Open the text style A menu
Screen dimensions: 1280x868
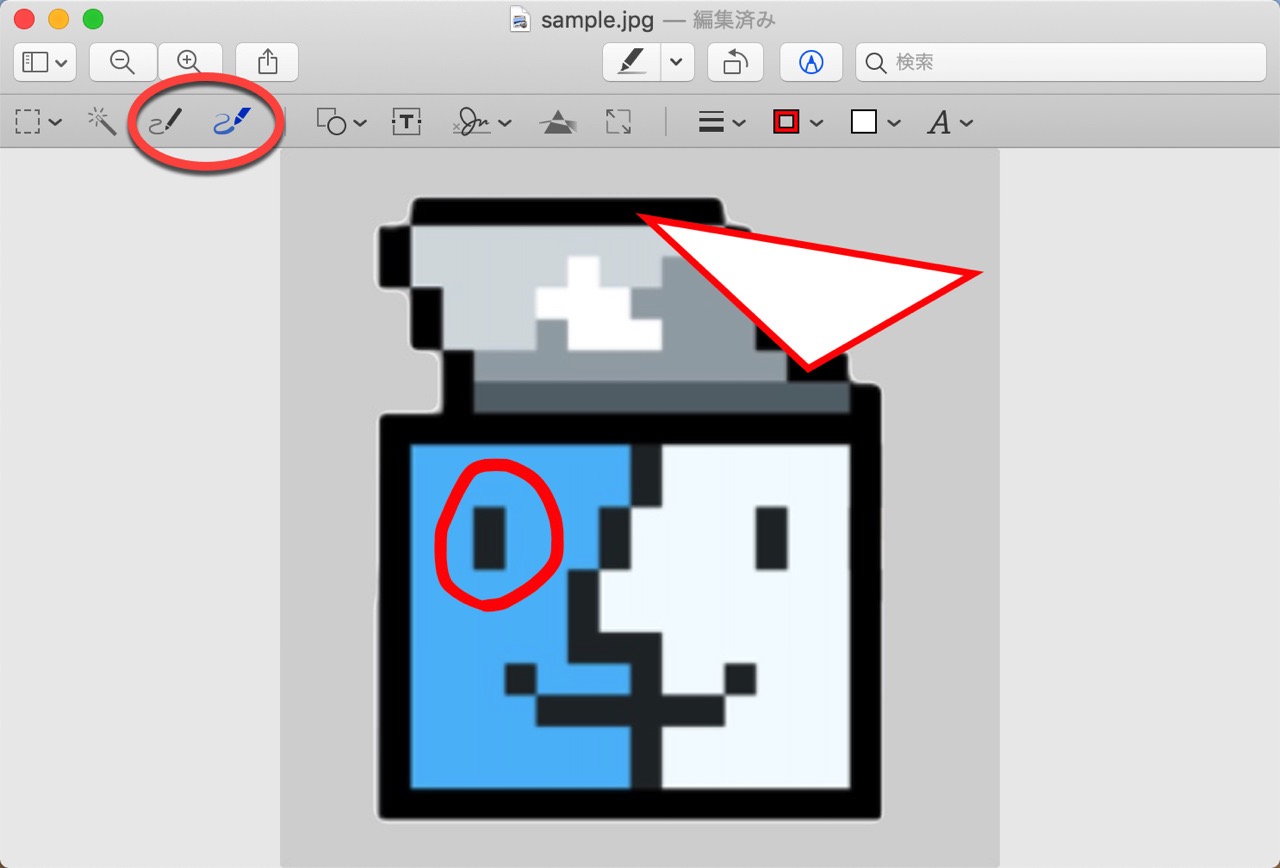click(x=950, y=122)
